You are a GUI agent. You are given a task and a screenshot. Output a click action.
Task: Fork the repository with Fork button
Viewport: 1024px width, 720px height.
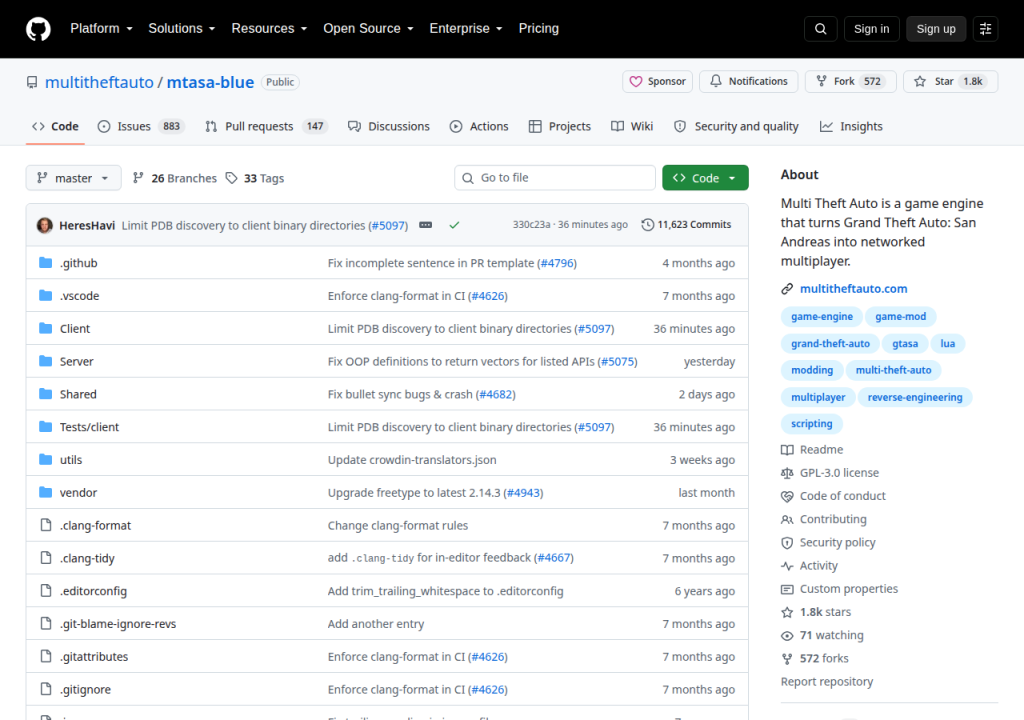point(851,82)
